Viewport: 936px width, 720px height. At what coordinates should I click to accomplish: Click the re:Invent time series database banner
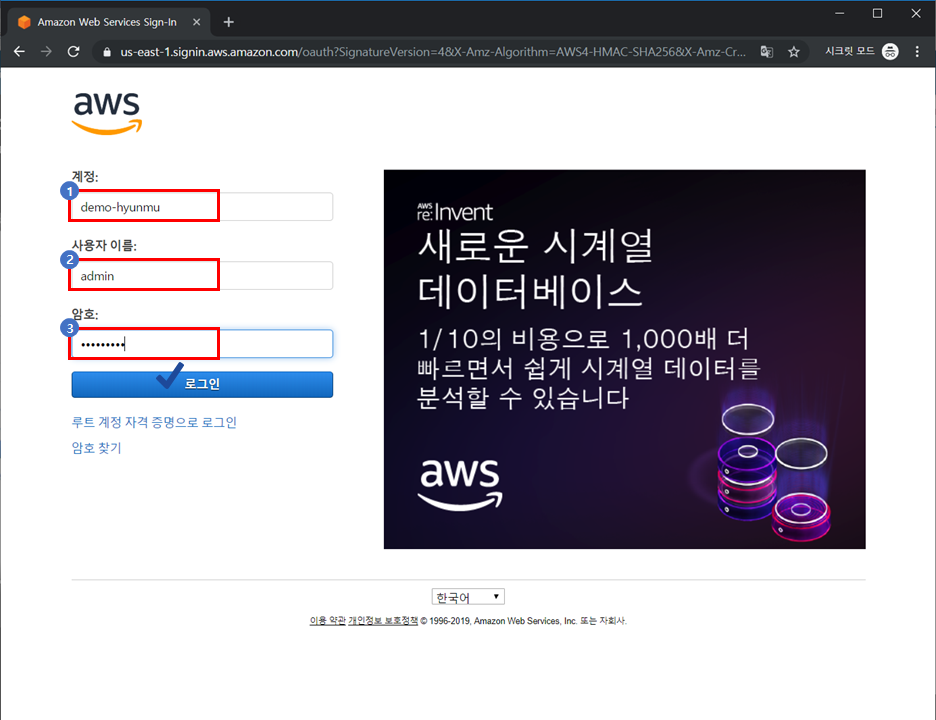pyautogui.click(x=624, y=359)
